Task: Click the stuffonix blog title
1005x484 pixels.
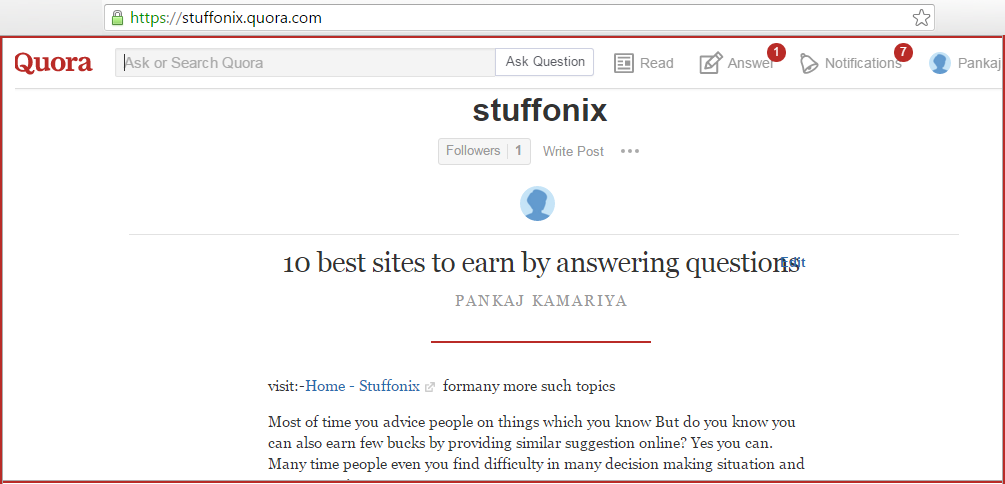Action: (540, 111)
